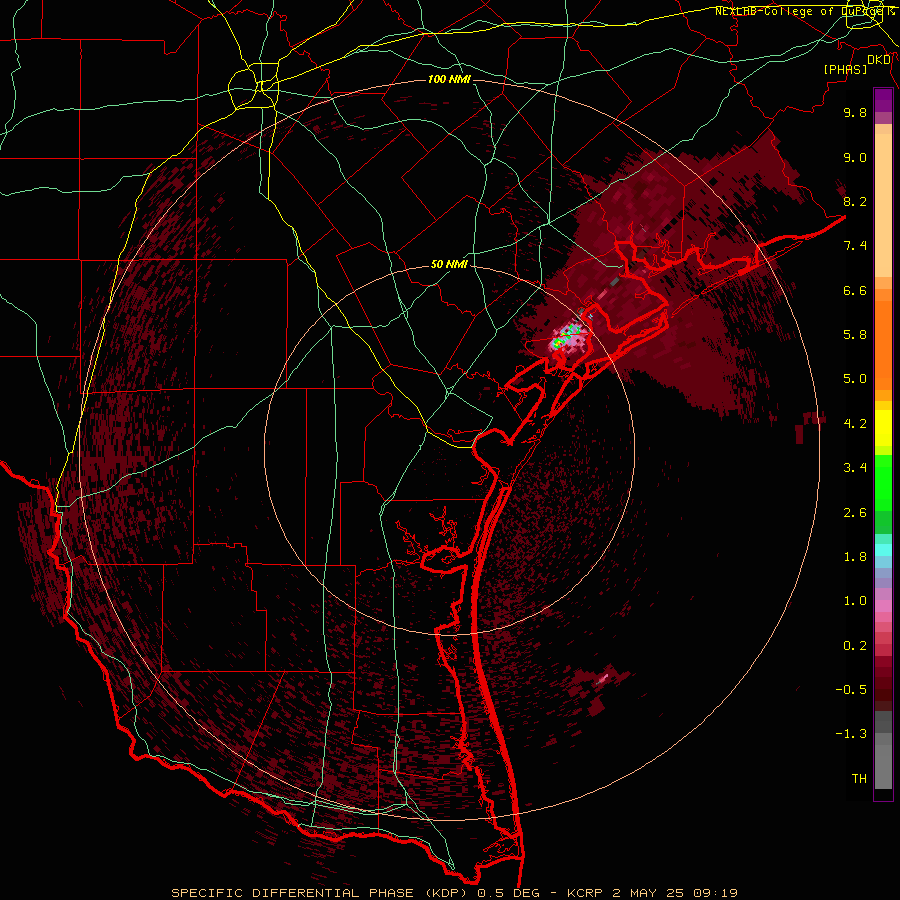Click the 5.8 value on the color scale
Screen dimensions: 900x900
coord(855,335)
